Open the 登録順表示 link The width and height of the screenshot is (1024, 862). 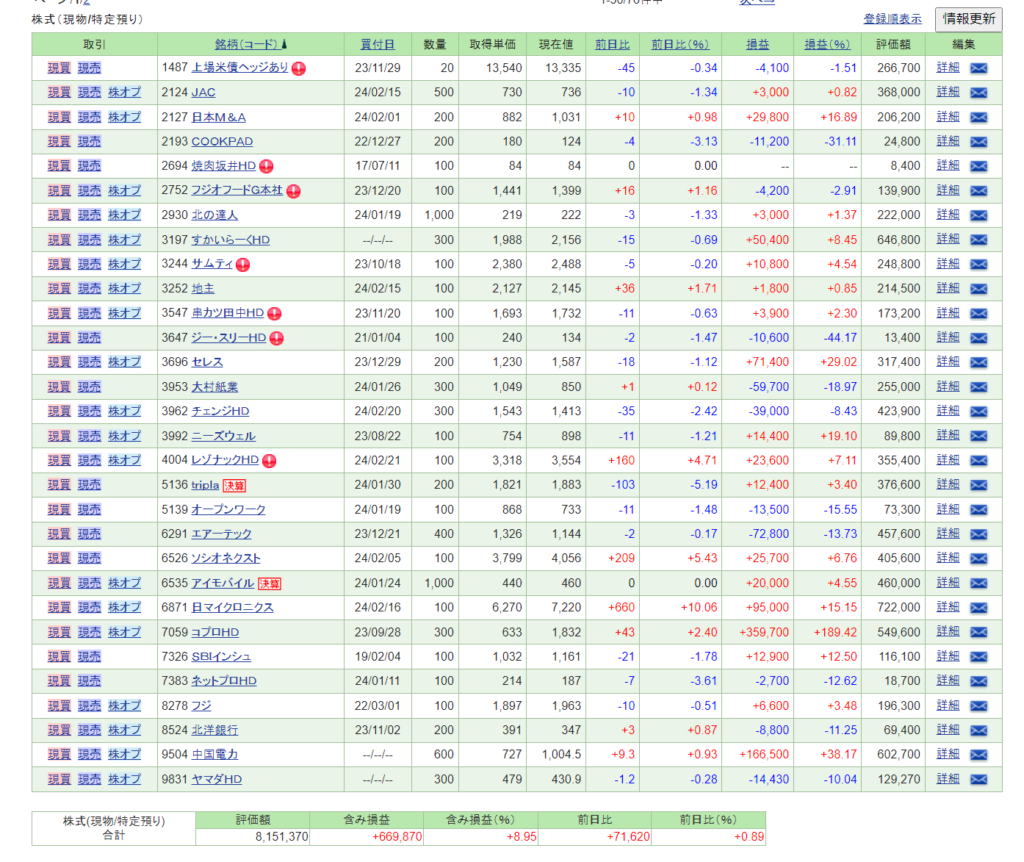[892, 19]
